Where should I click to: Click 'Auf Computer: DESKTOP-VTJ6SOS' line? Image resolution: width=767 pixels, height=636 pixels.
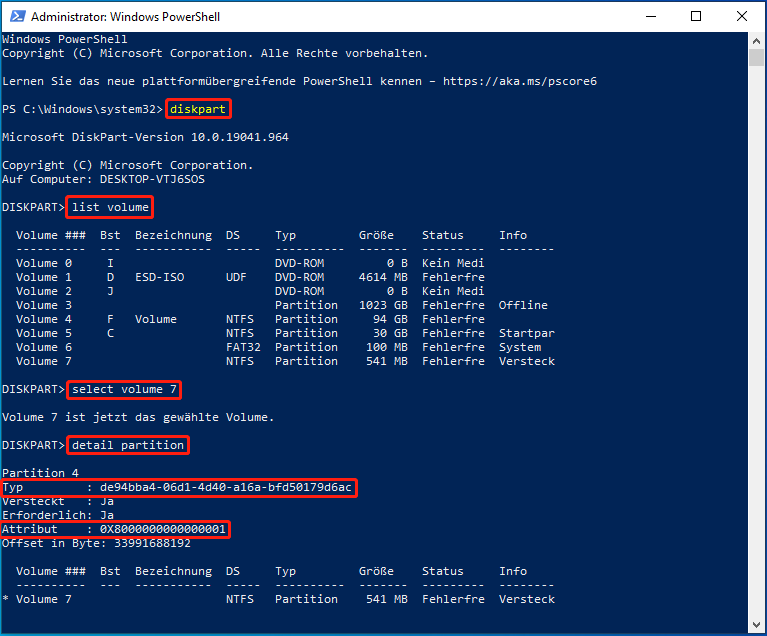point(103,180)
